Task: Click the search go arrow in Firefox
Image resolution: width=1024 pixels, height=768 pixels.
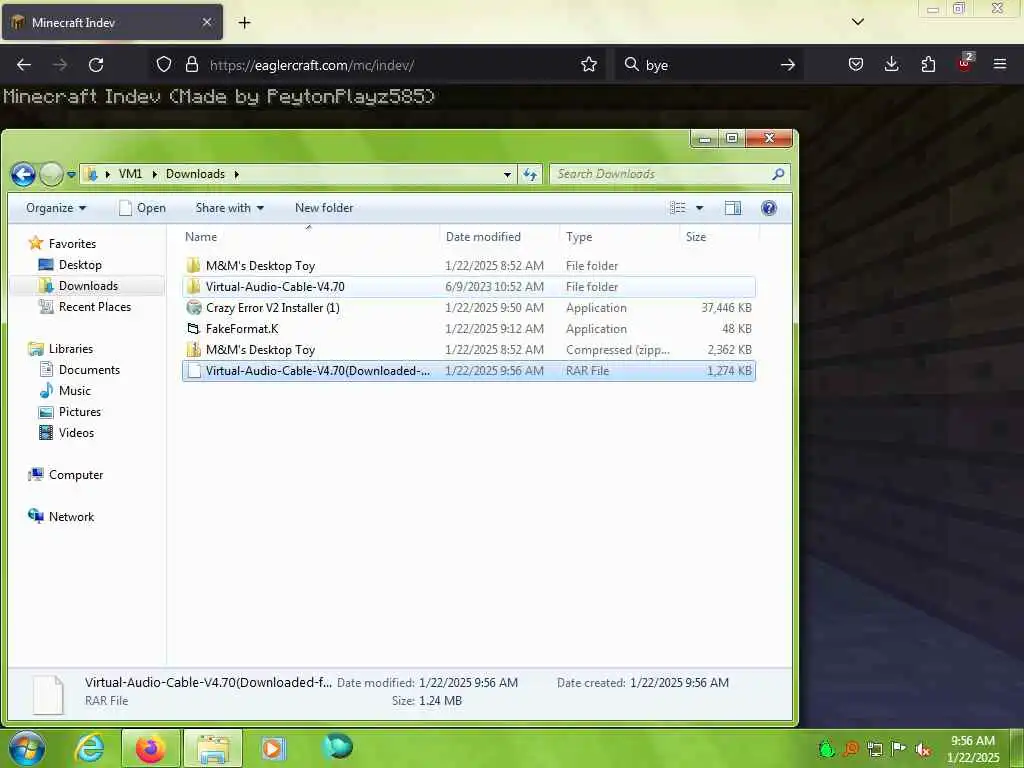Action: coord(788,65)
